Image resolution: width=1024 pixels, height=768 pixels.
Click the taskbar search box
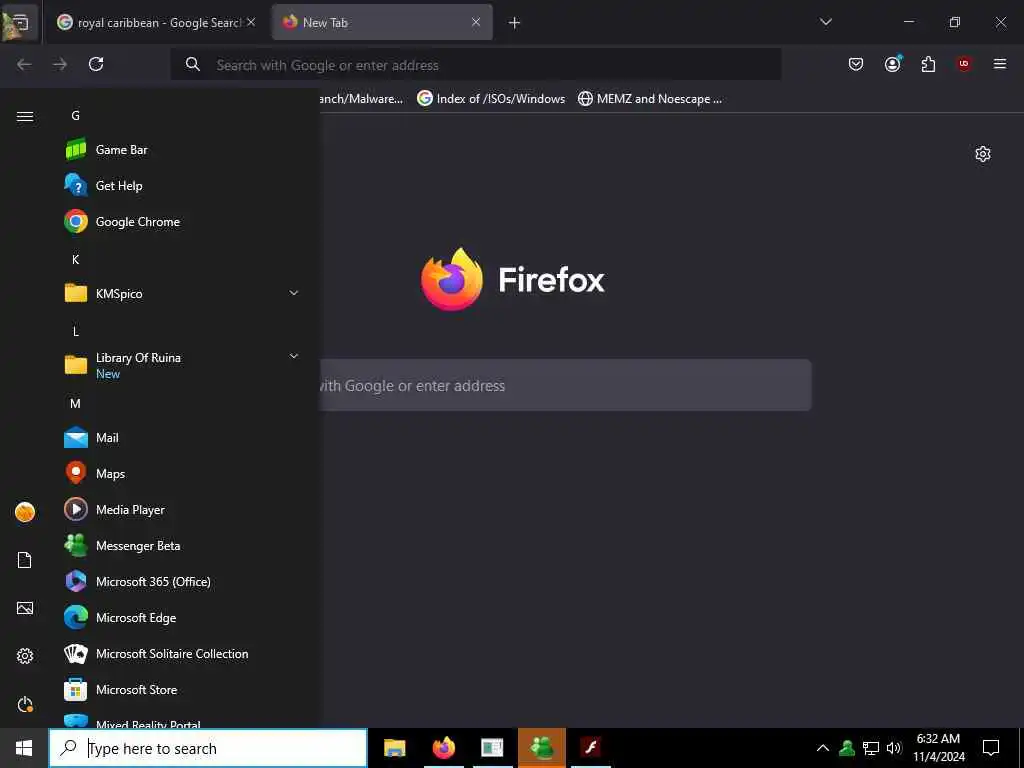[208, 748]
